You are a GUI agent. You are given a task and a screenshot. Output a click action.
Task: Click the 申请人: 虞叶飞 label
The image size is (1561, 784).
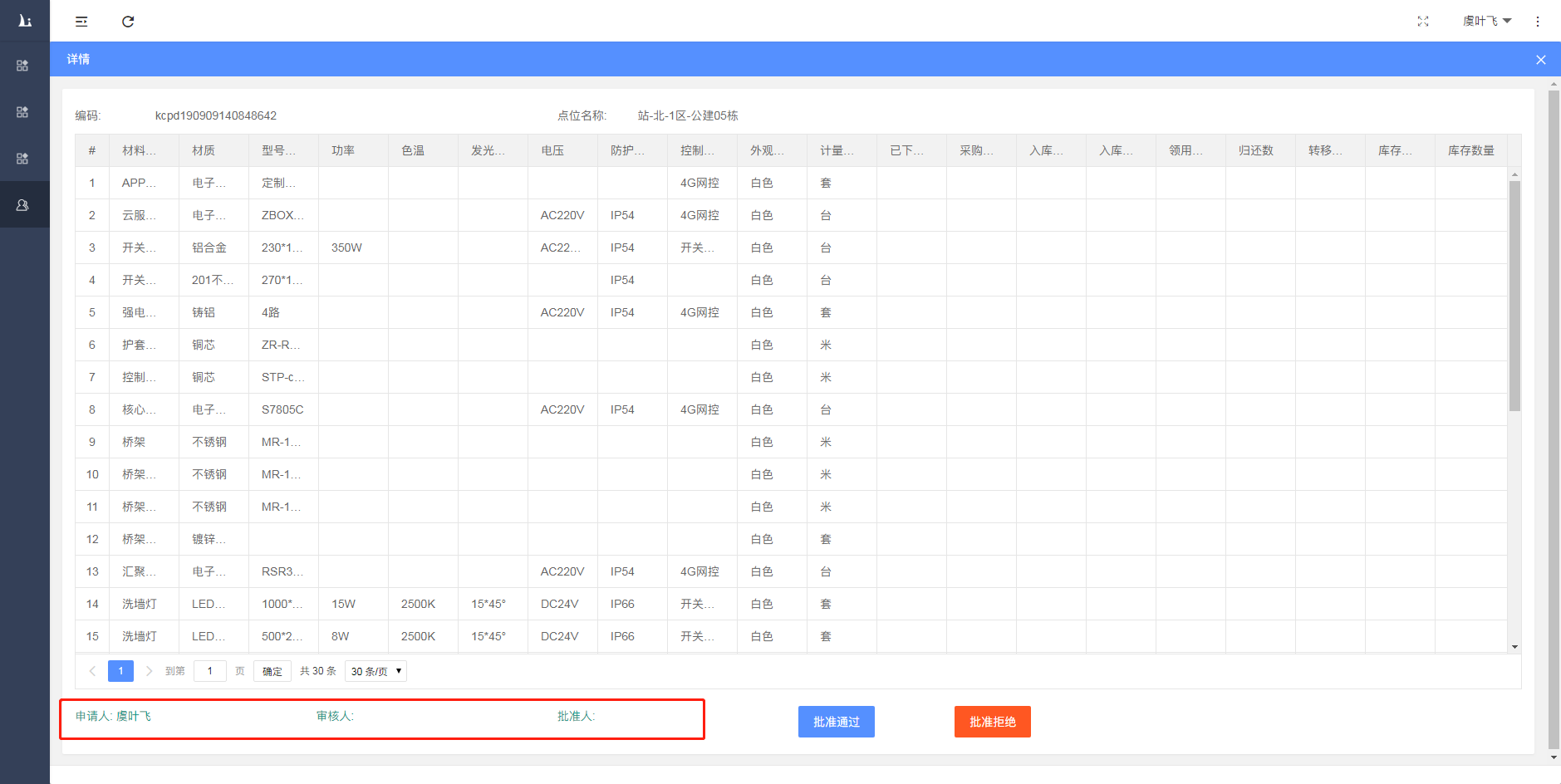113,716
